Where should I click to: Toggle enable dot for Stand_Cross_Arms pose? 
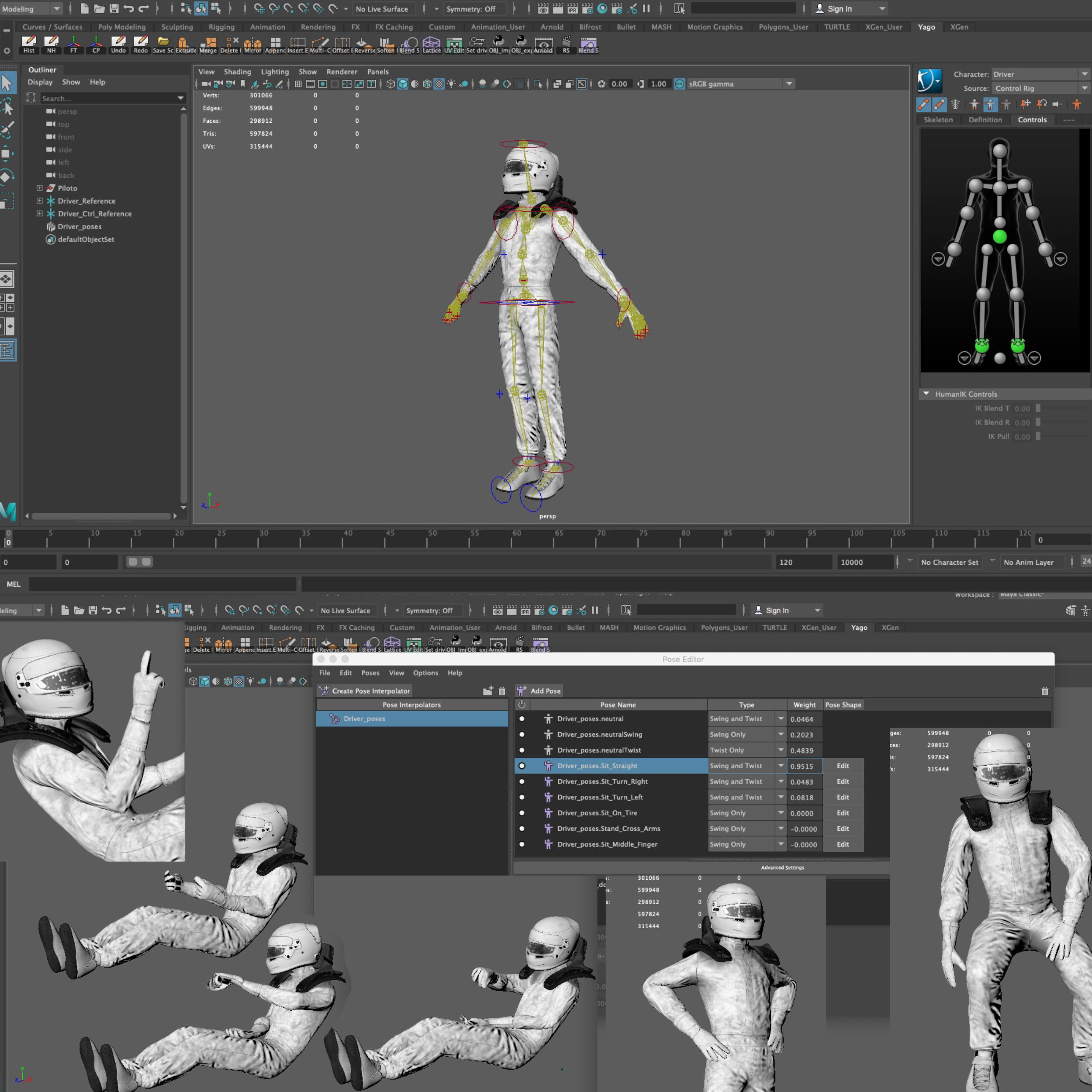click(x=522, y=829)
